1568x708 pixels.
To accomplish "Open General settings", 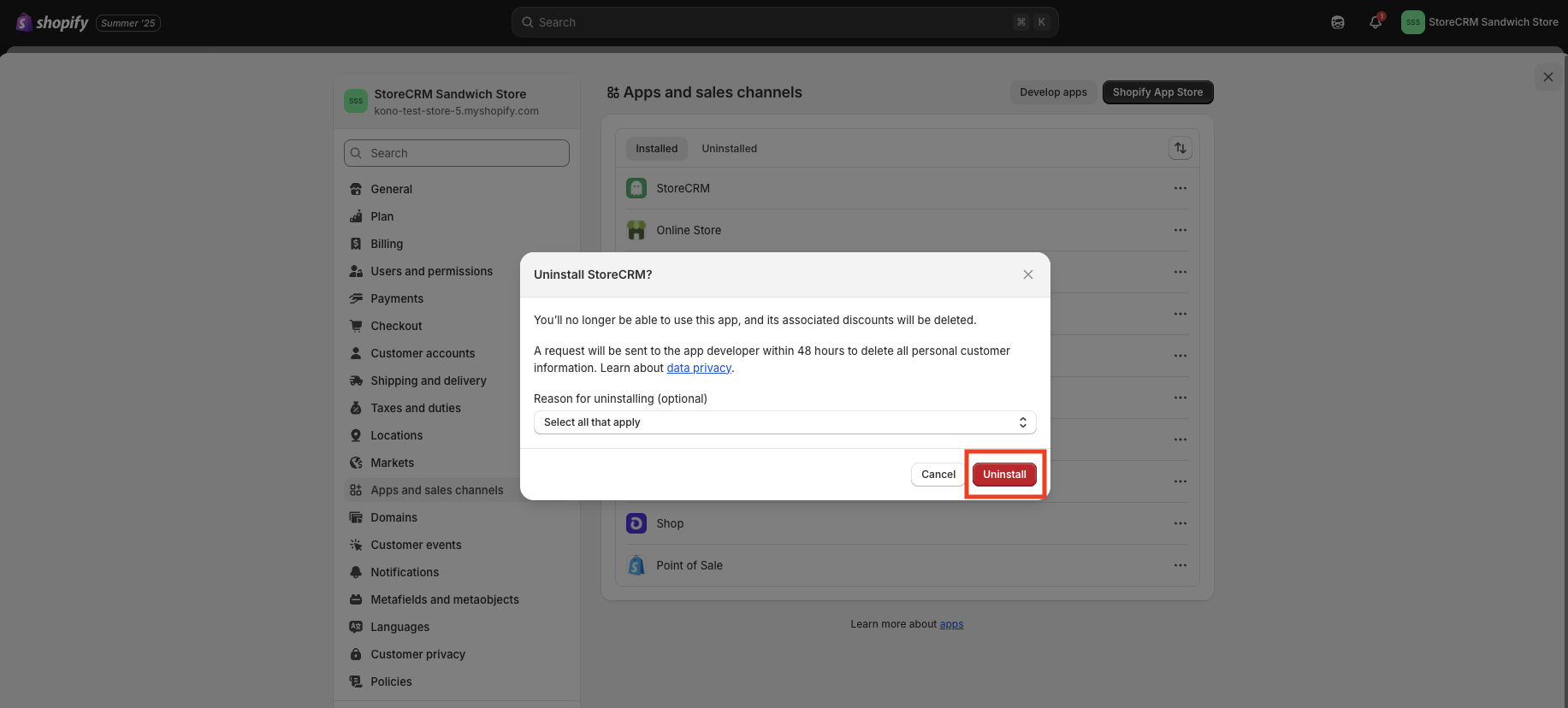I will point(457,189).
